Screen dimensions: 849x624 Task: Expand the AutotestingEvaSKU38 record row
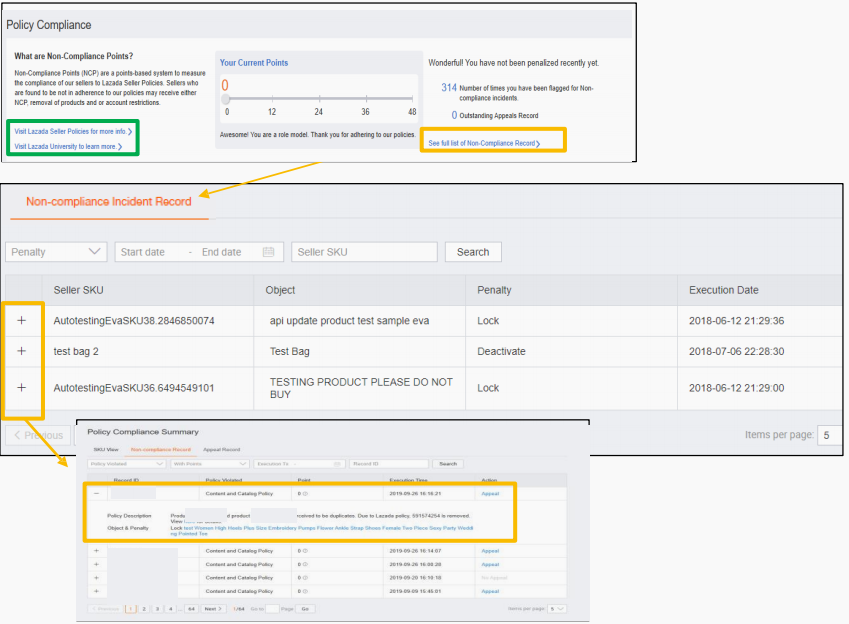pyautogui.click(x=22, y=321)
